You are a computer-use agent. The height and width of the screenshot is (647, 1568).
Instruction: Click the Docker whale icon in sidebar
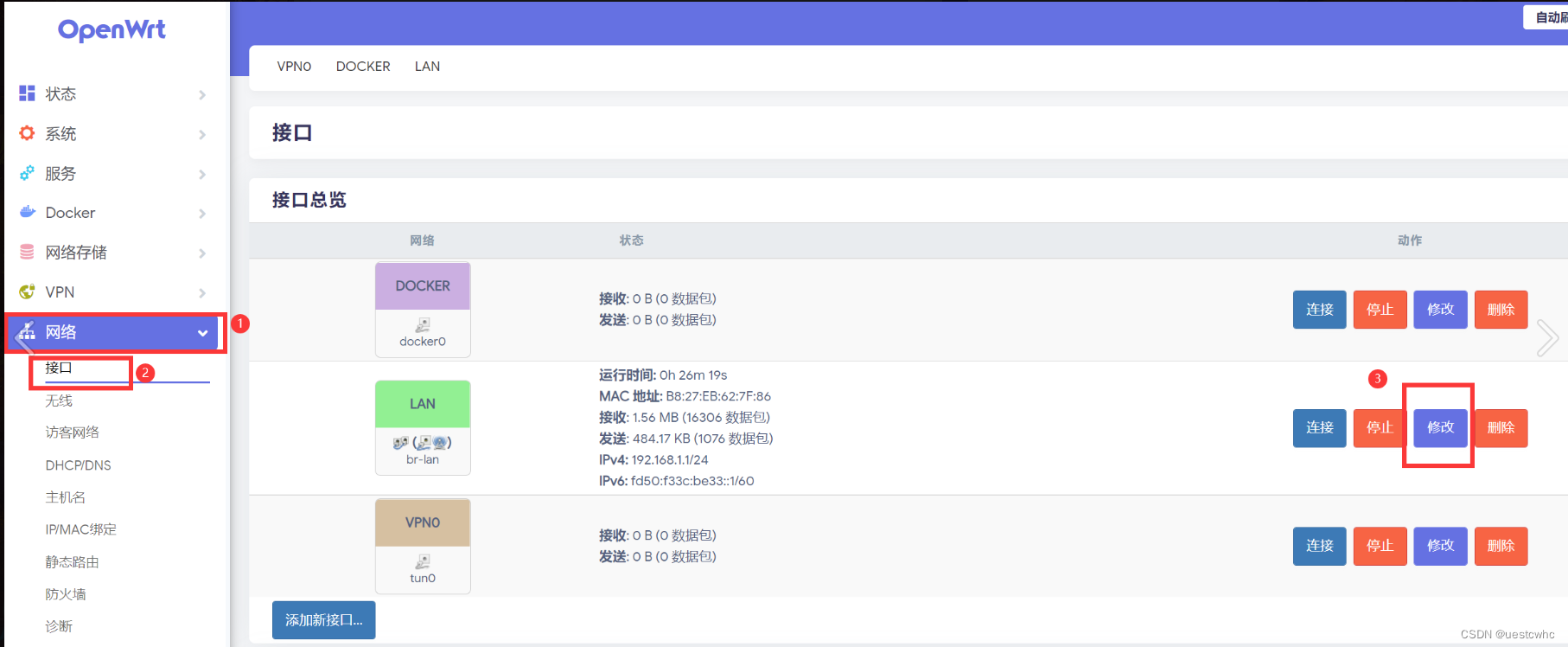pos(27,212)
